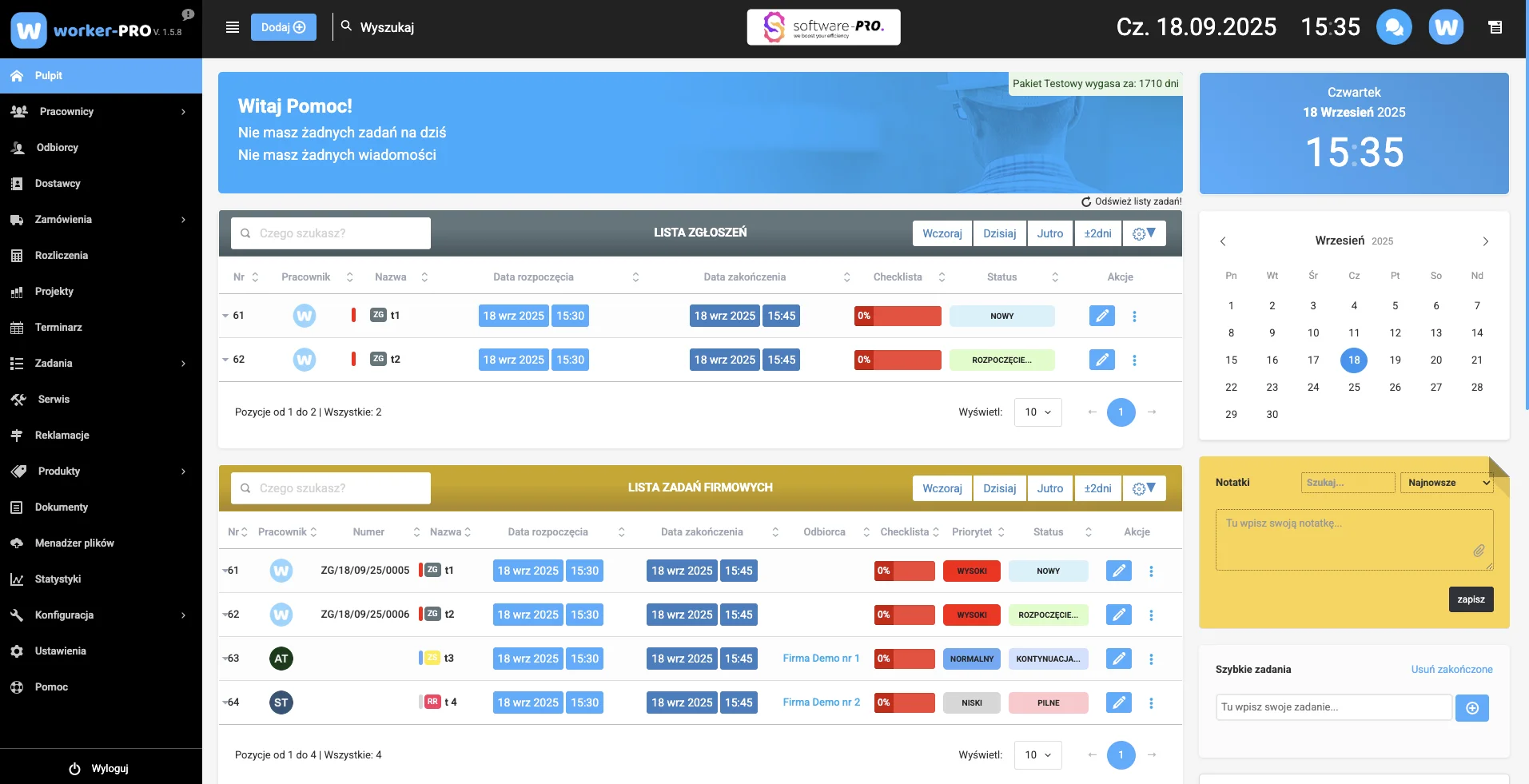1529x784 pixels.
Task: Open the help speech bubble near version
Action: click(x=188, y=14)
